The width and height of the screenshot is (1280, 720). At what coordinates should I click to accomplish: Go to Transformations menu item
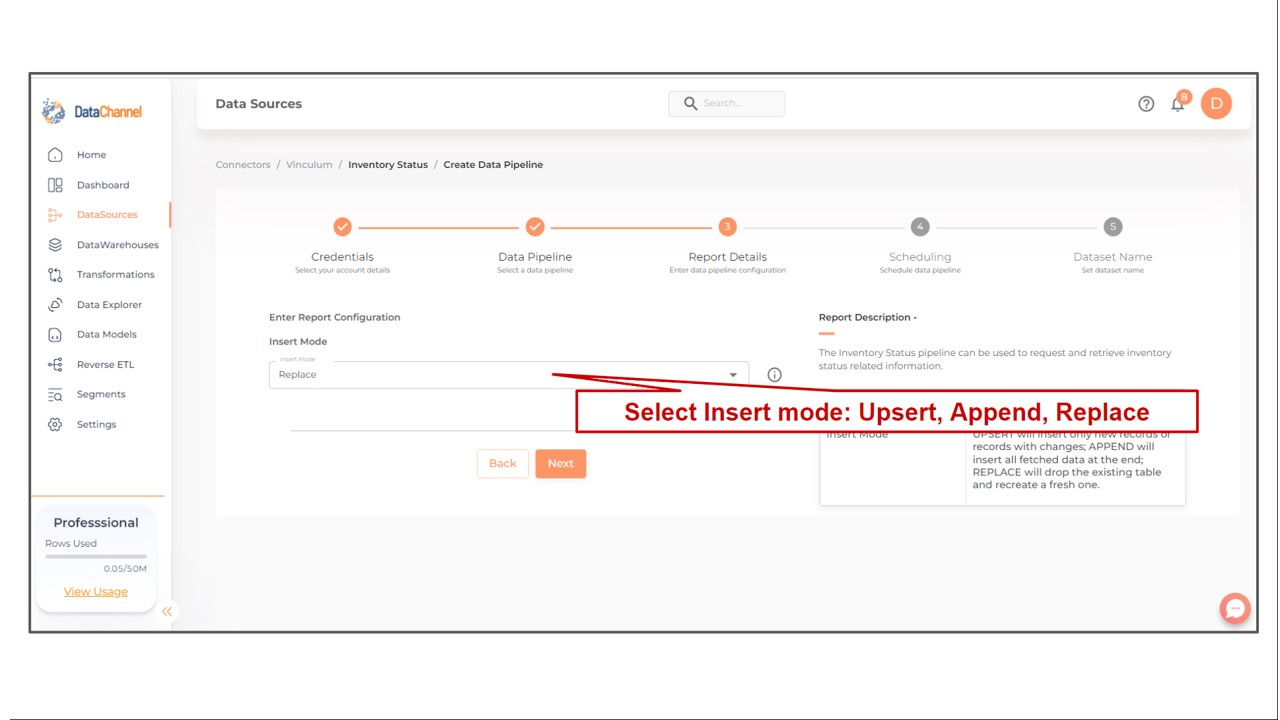click(x=116, y=275)
